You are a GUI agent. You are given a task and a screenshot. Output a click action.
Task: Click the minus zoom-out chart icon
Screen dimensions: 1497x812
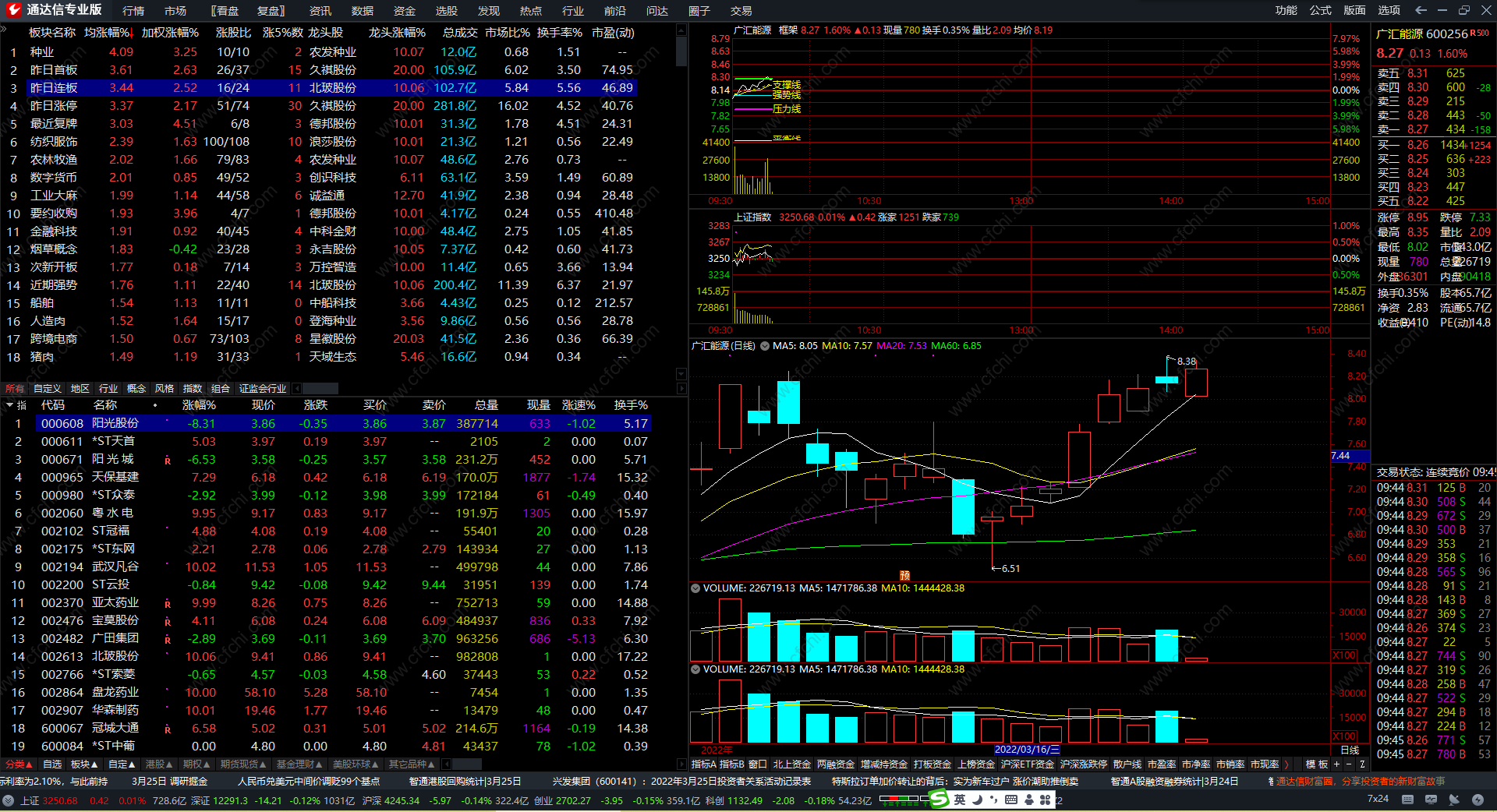pyautogui.click(x=1349, y=764)
